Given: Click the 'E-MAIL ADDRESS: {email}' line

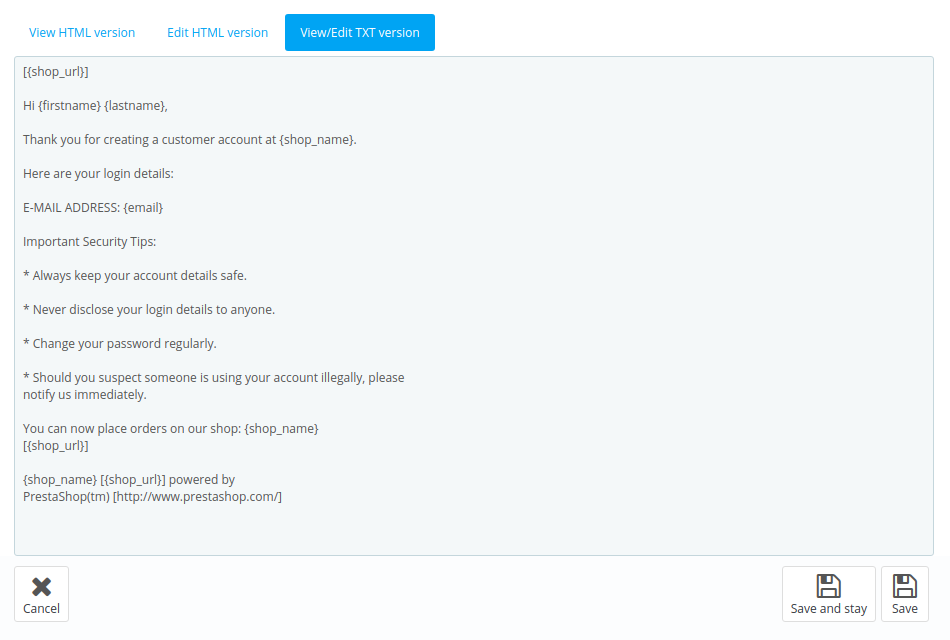Looking at the screenshot, I should click(x=93, y=207).
